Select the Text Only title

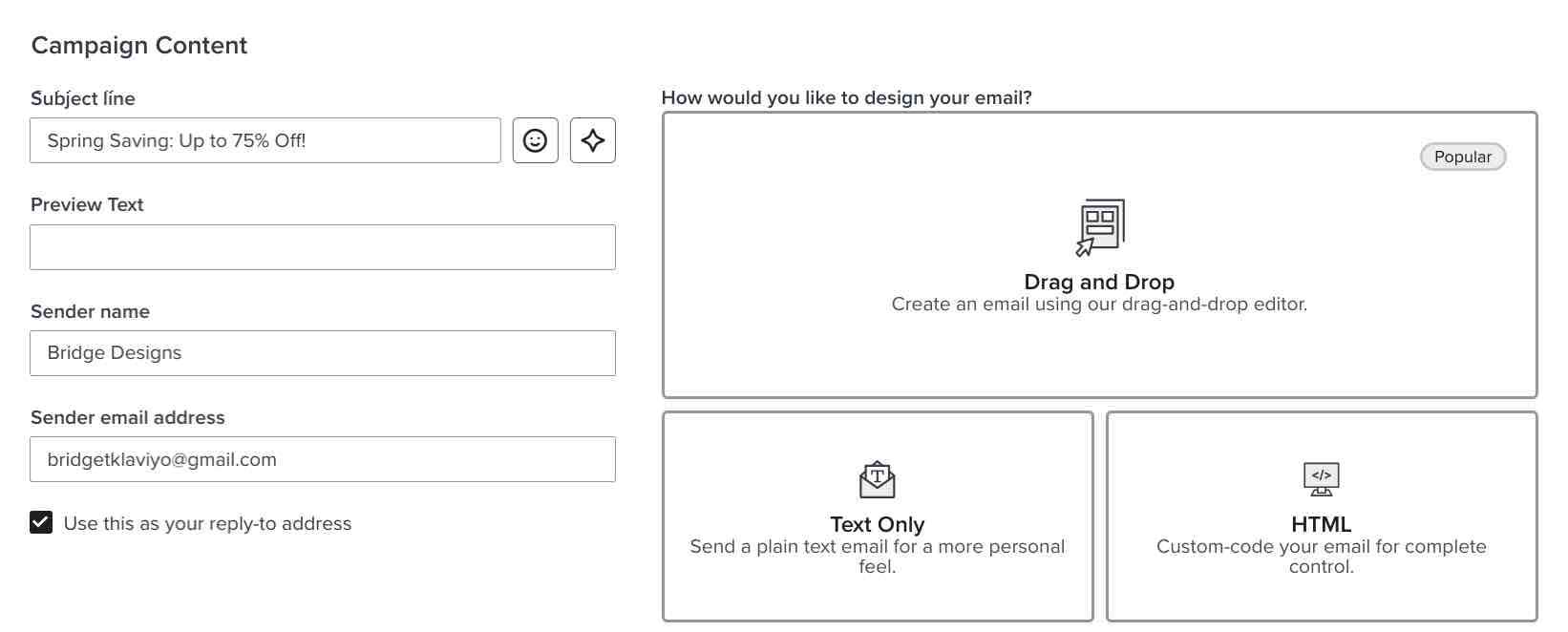tap(878, 524)
